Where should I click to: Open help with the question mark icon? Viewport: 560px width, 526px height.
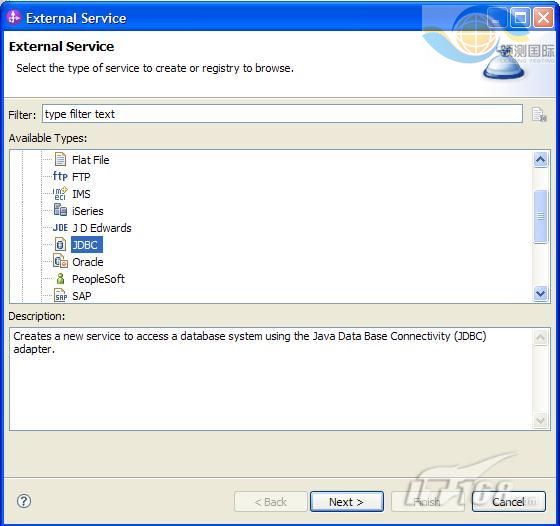(x=24, y=501)
